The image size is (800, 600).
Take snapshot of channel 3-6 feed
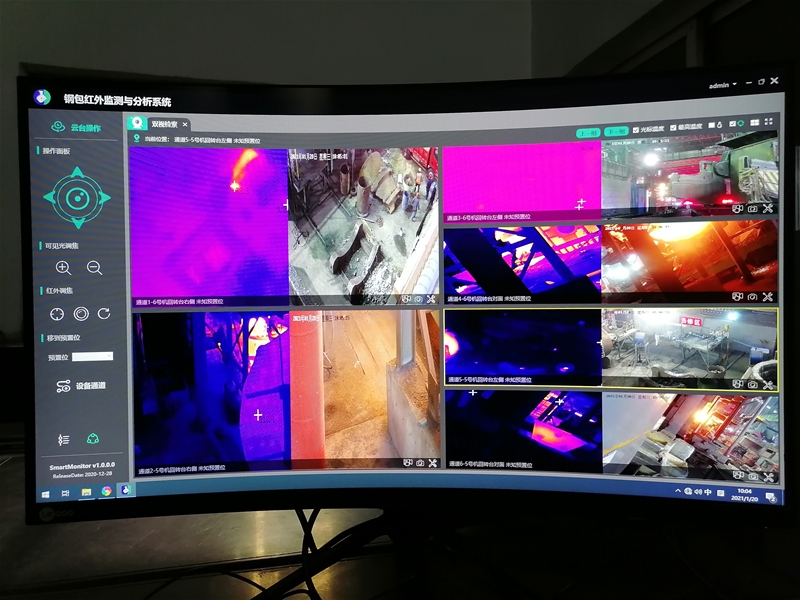(x=752, y=208)
